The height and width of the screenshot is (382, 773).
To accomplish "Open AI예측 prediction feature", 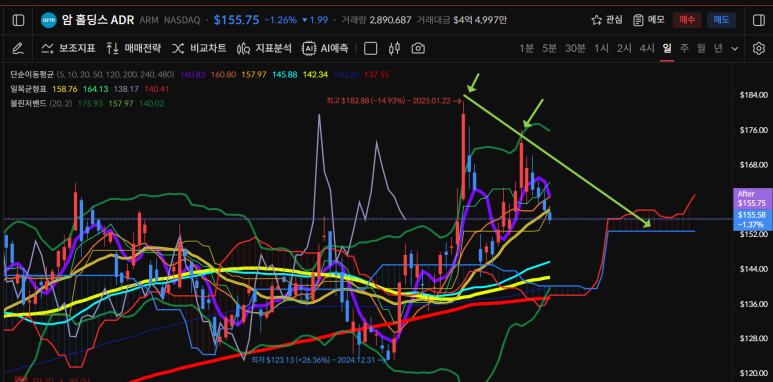I will coord(325,48).
